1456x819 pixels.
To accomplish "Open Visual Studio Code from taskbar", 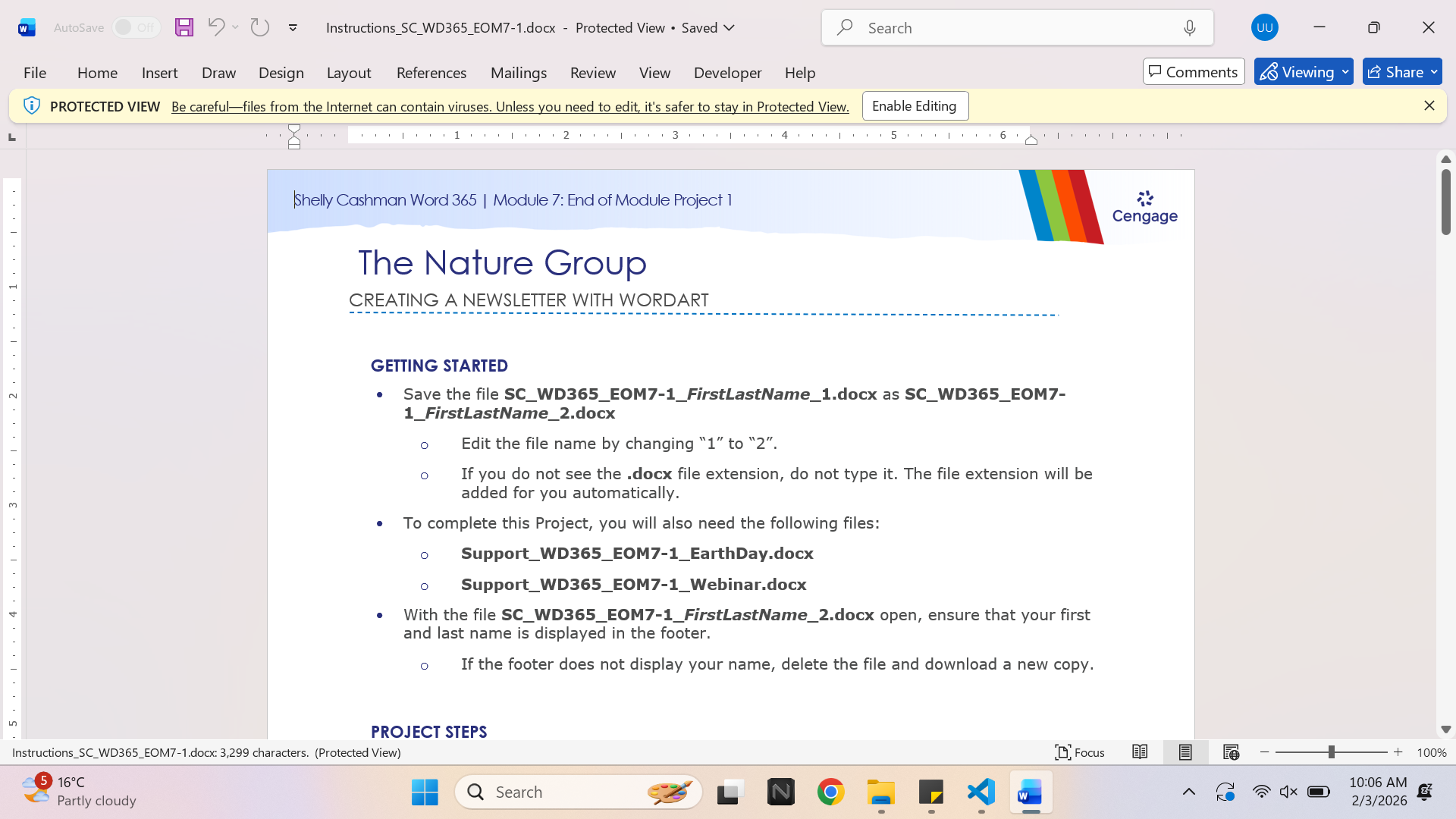I will (x=981, y=792).
